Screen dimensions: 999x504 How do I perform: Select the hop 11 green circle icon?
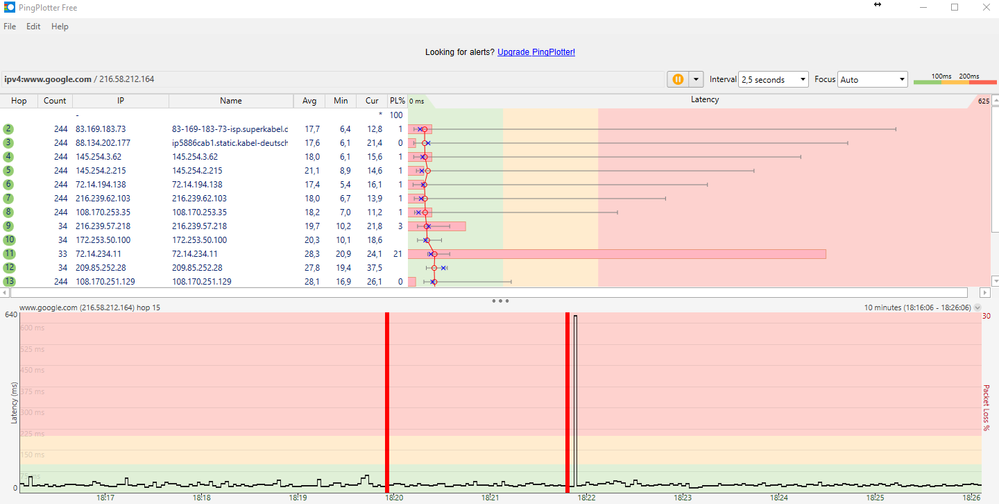point(8,254)
